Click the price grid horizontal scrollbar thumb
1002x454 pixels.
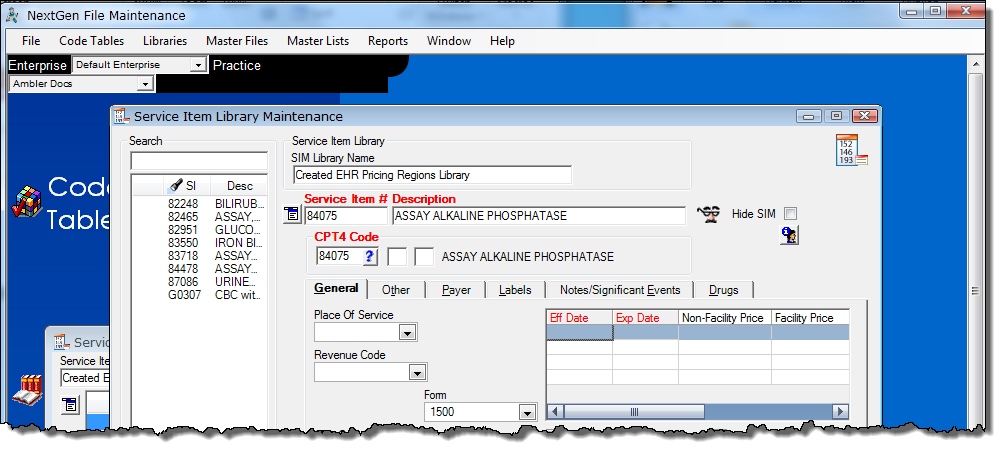click(634, 412)
